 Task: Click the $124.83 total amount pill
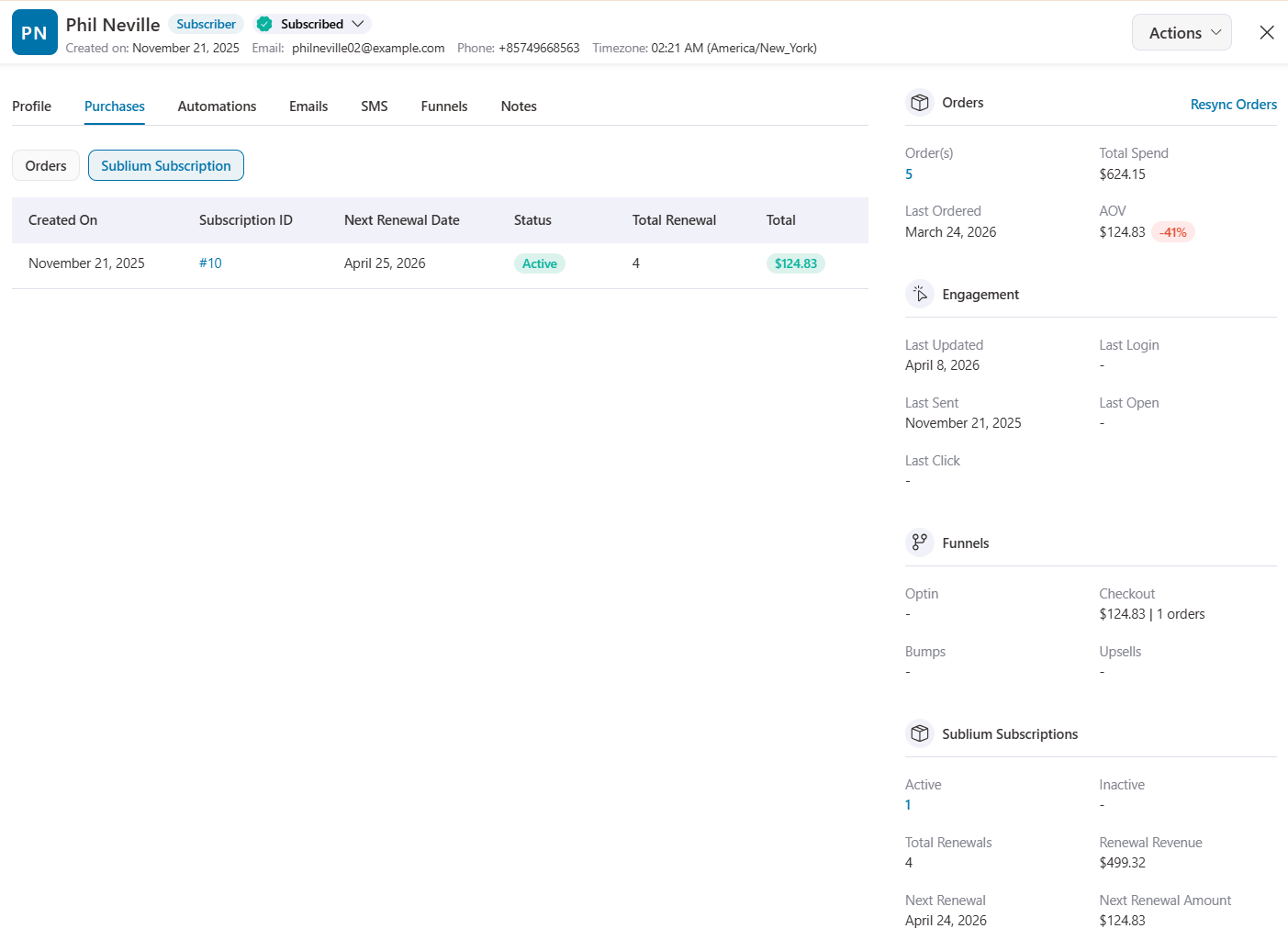795,263
